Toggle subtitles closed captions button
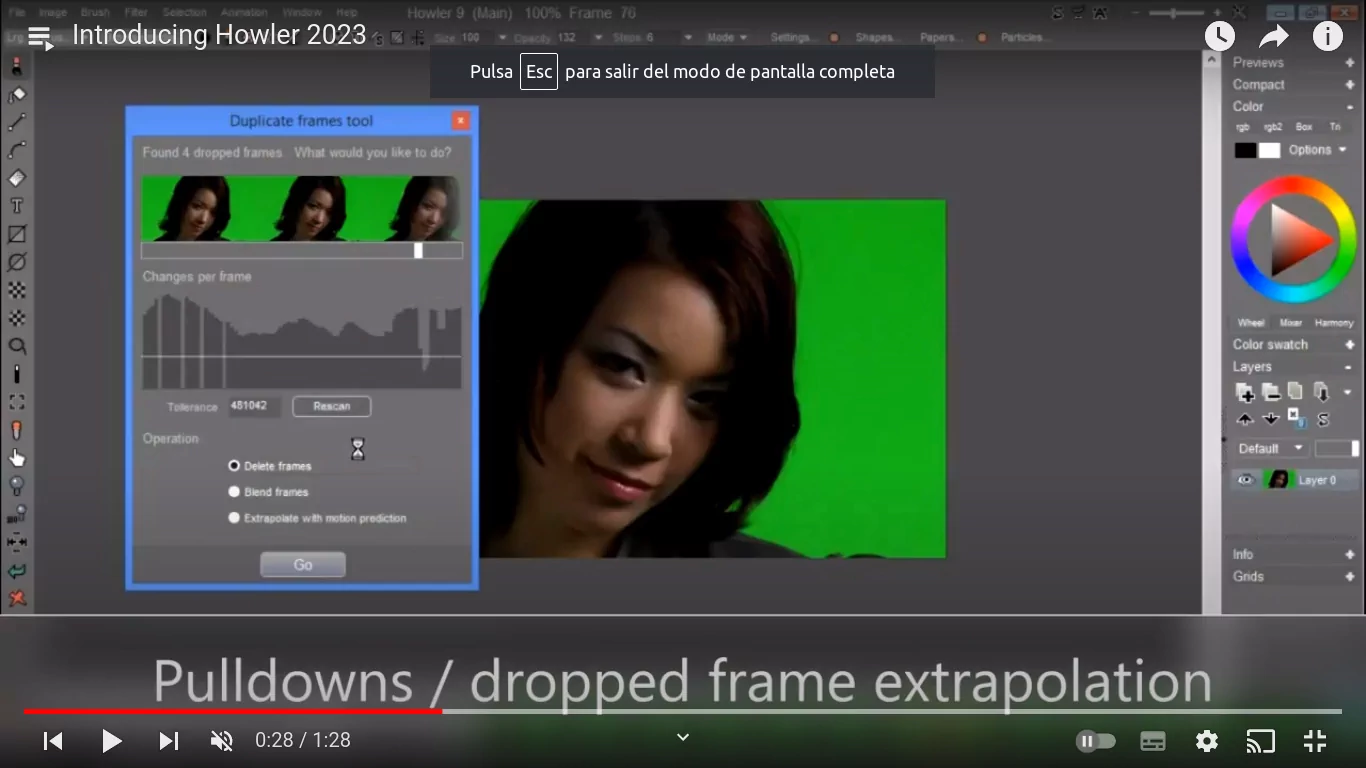The width and height of the screenshot is (1366, 768). click(1152, 741)
